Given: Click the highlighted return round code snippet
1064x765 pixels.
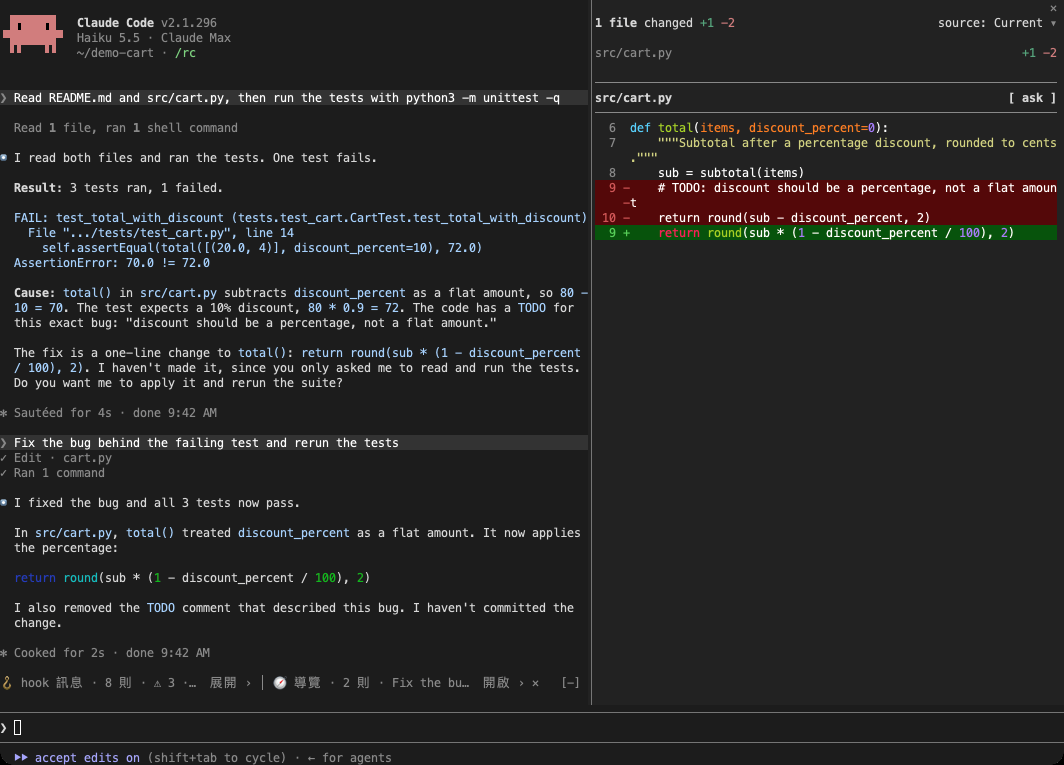Looking at the screenshot, I should [192, 578].
